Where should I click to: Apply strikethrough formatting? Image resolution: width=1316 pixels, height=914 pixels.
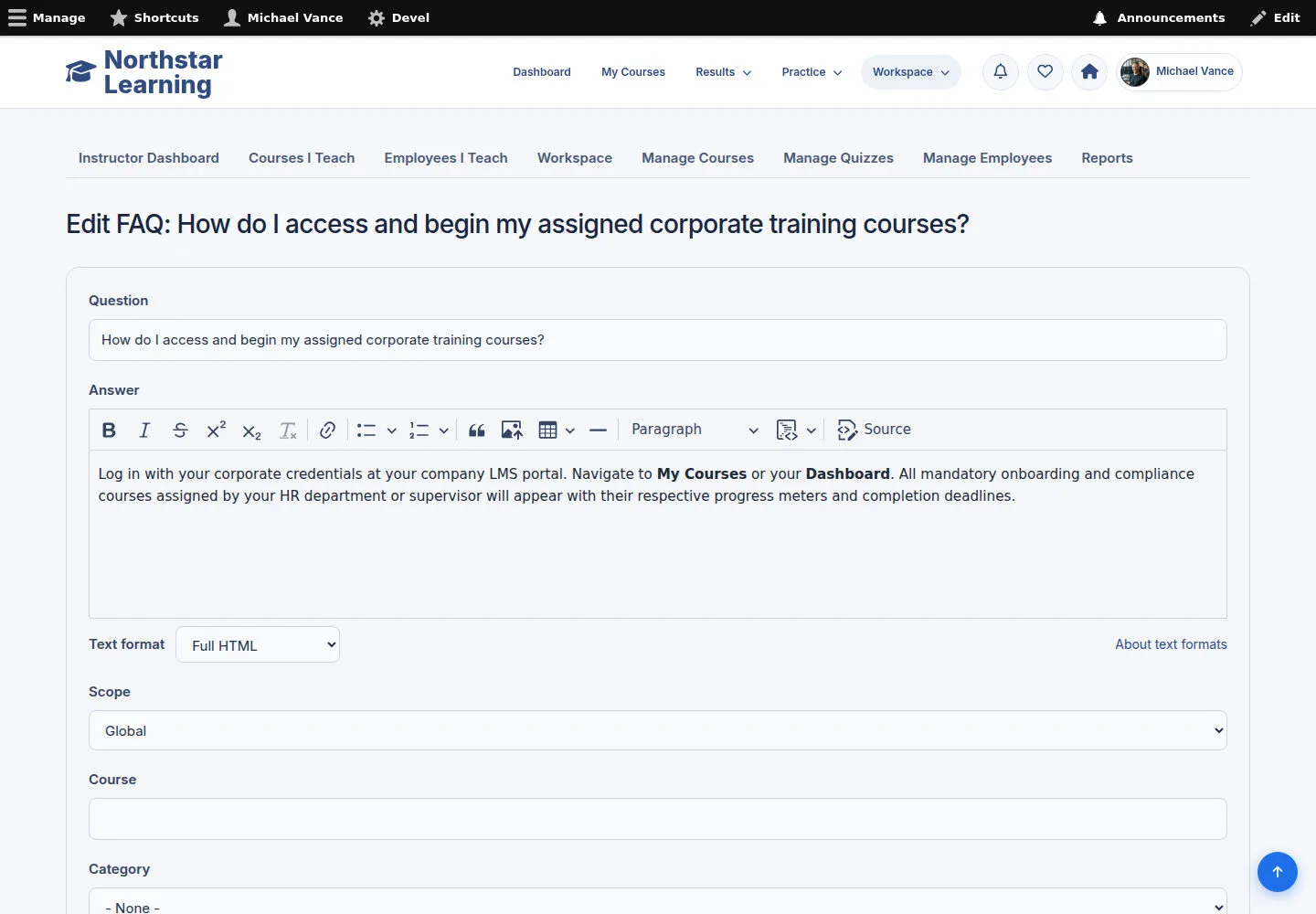point(180,430)
